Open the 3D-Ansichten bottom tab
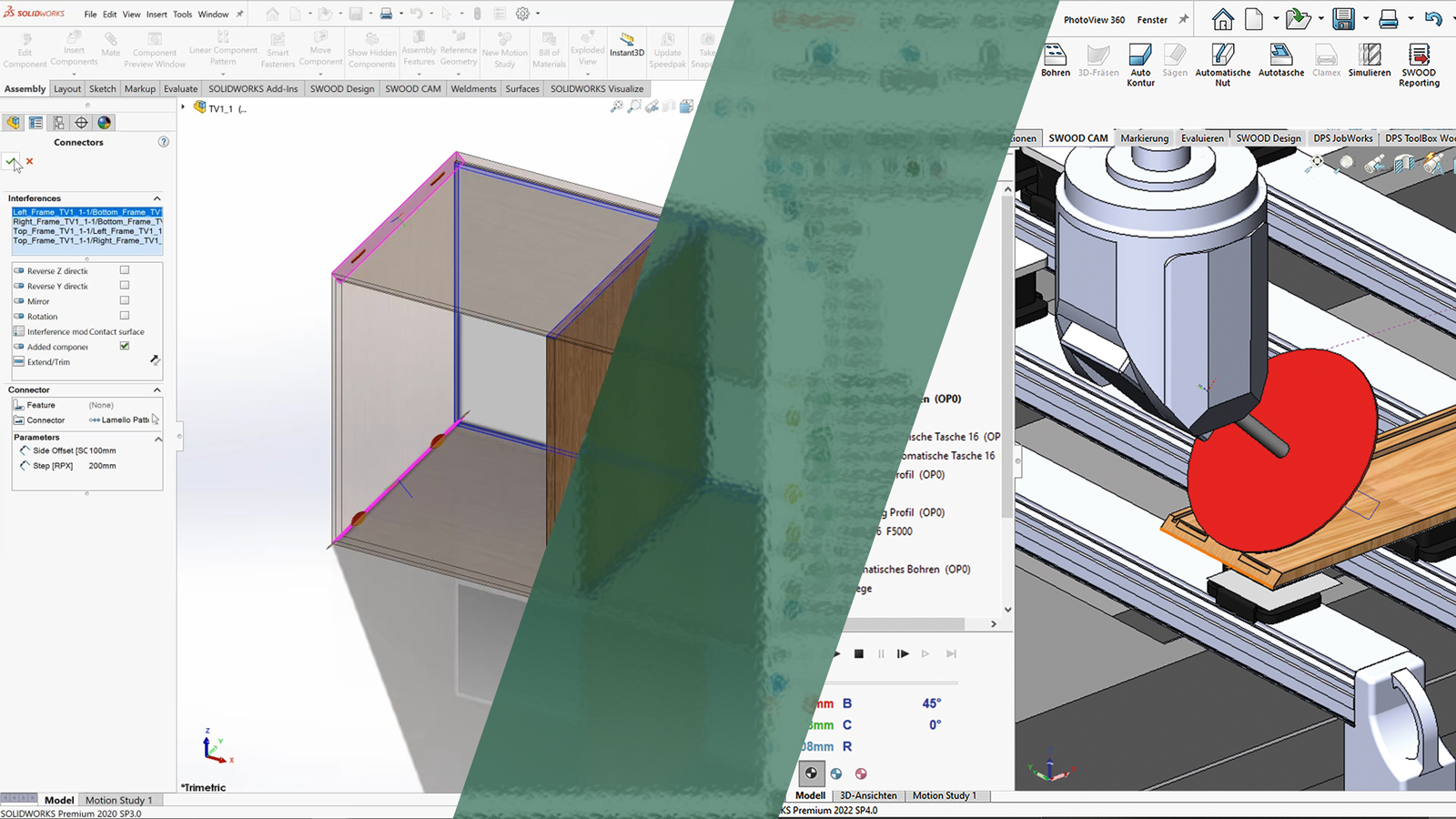This screenshot has height=819, width=1456. 869,795
